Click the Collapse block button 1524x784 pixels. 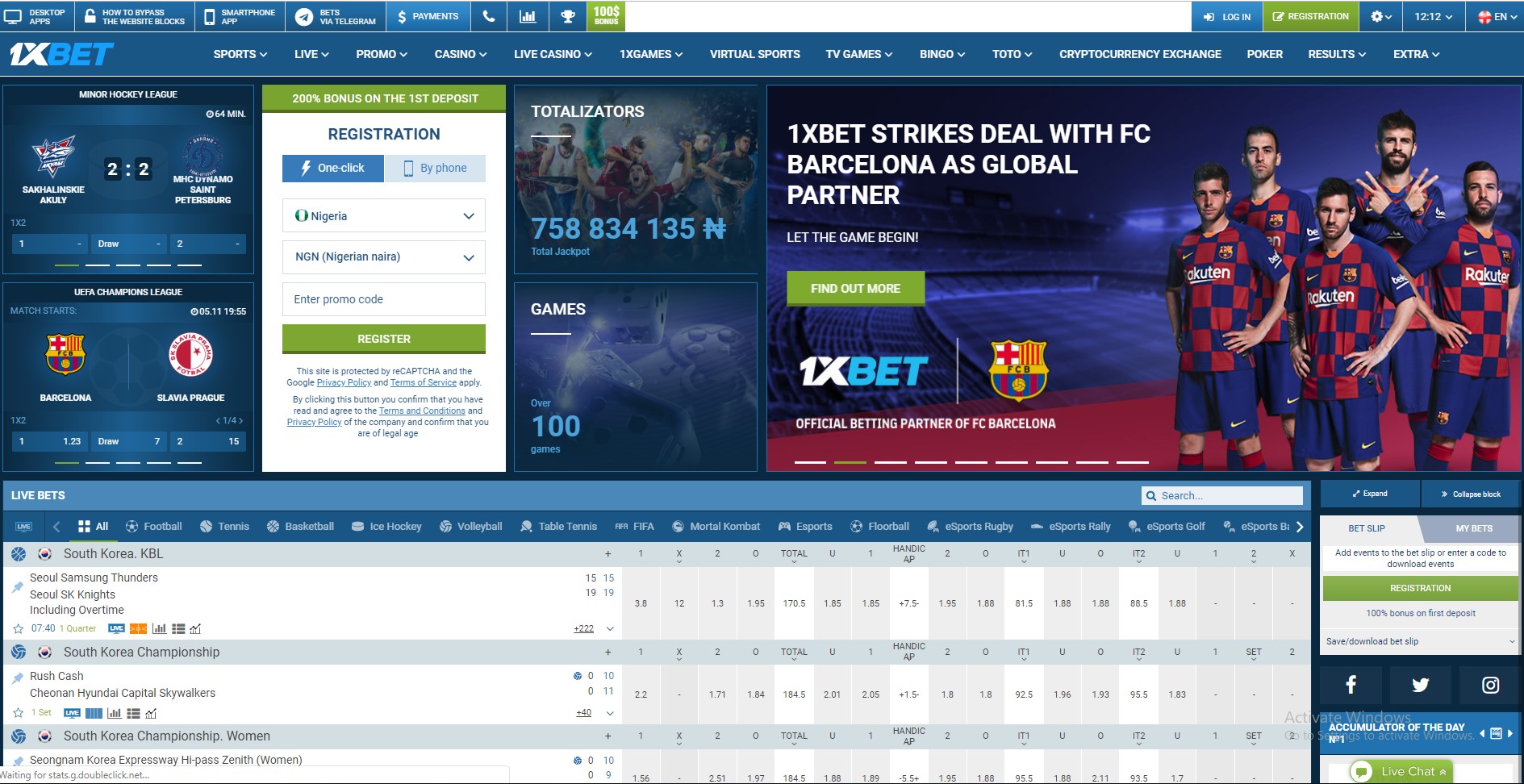[x=1470, y=494]
